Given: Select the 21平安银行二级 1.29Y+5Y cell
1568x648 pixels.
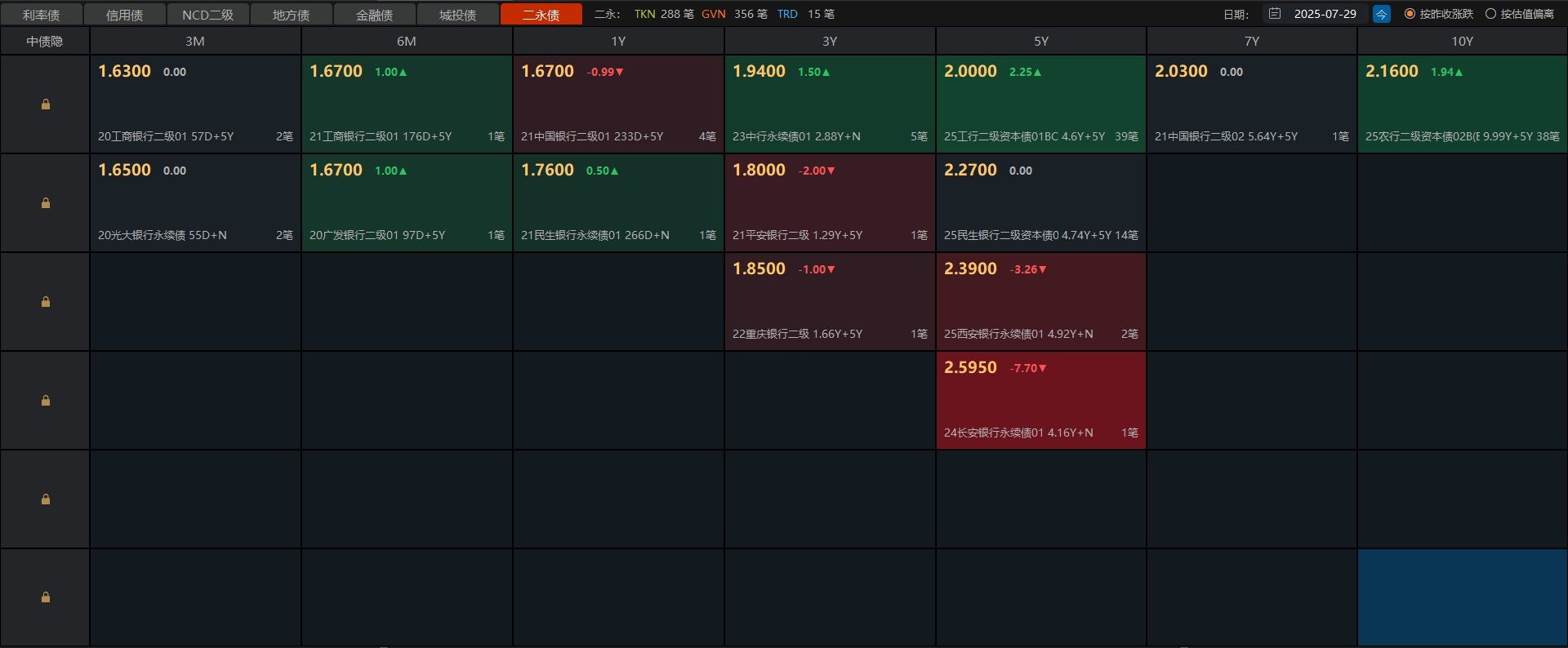Looking at the screenshot, I should pos(830,202).
